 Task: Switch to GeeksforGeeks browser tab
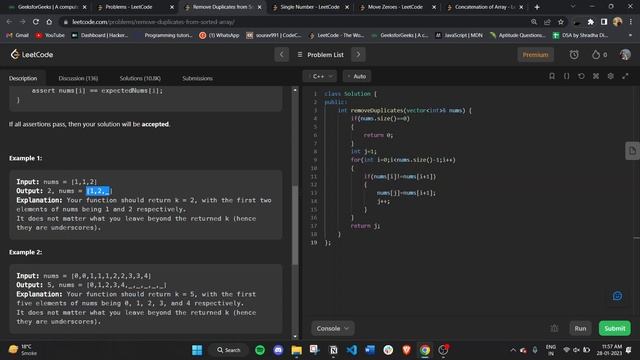coord(47,7)
